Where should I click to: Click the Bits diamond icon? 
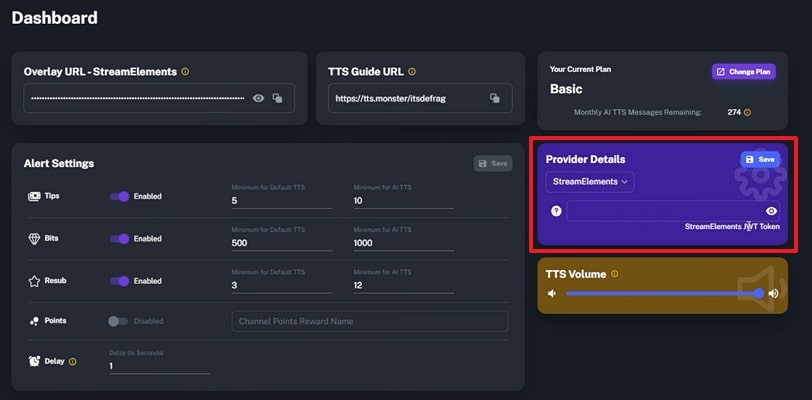pos(34,239)
